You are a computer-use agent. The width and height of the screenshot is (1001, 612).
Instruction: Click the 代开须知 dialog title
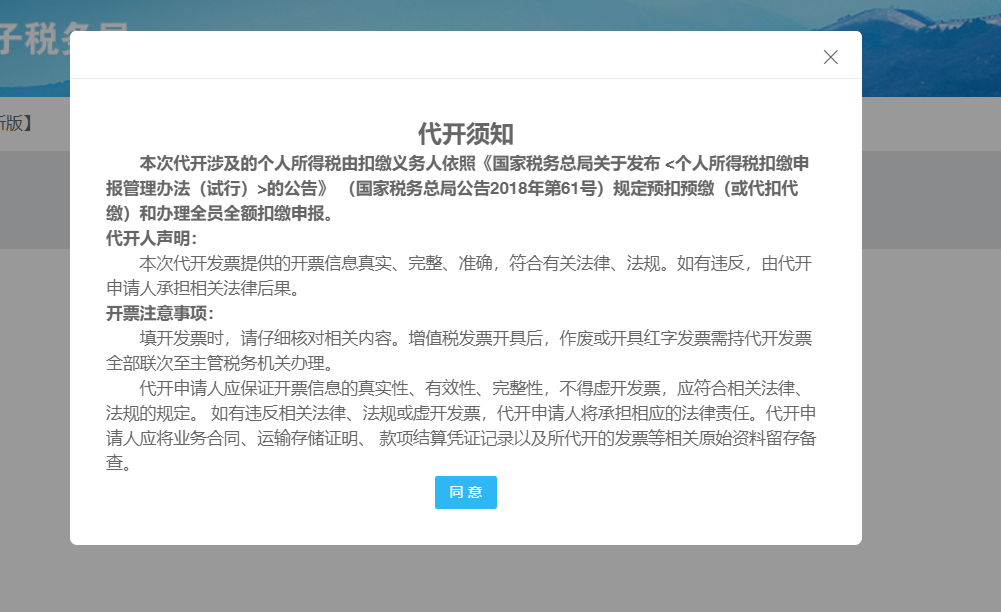click(466, 133)
